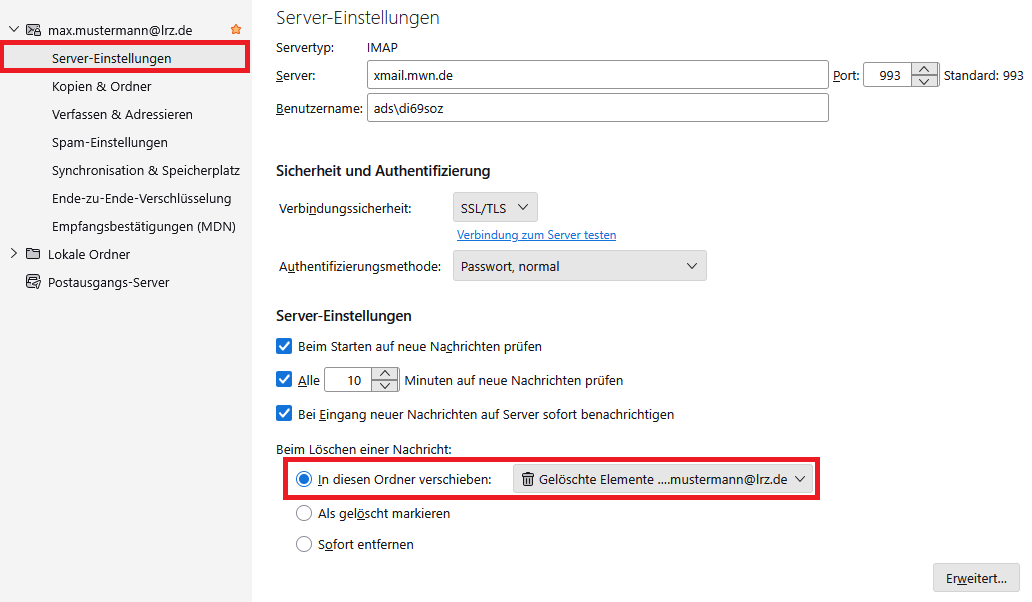
Task: Open the Spam-Einstellungen settings page
Action: 107,142
